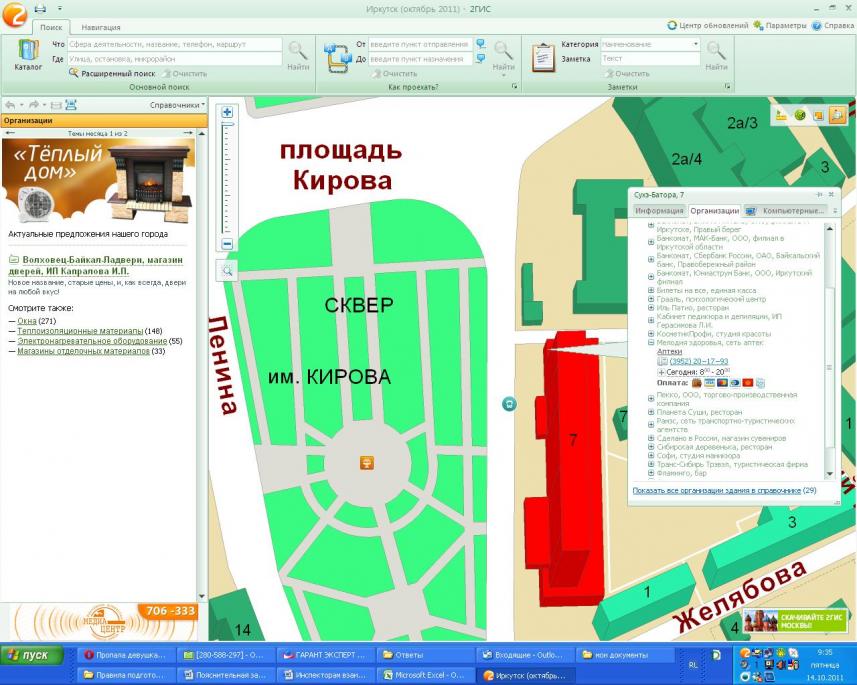Click the green globe icon on the map toolbar
Viewport: 857px width, 685px height.
tap(800, 115)
